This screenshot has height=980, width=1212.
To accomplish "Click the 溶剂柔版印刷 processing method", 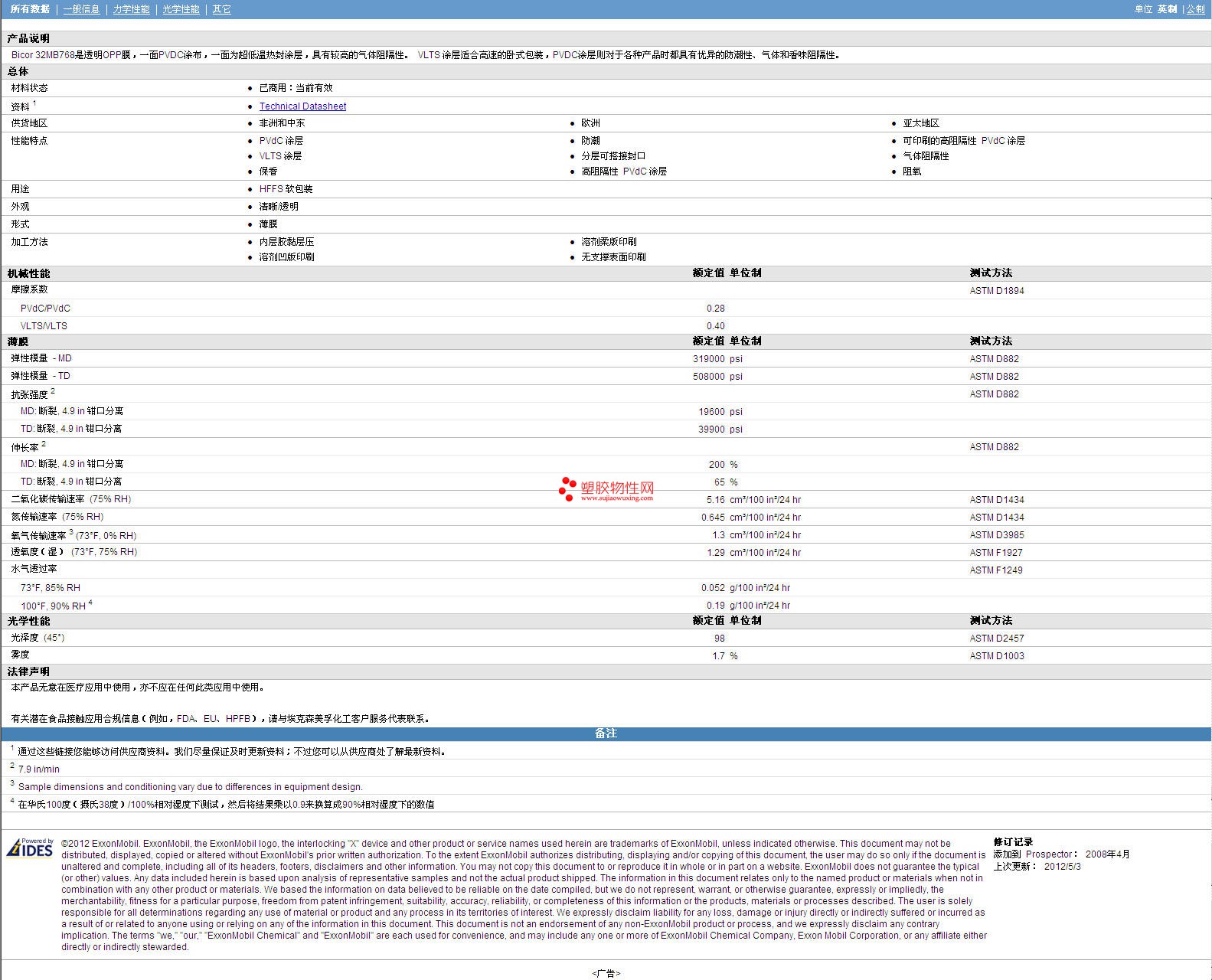I will point(609,242).
